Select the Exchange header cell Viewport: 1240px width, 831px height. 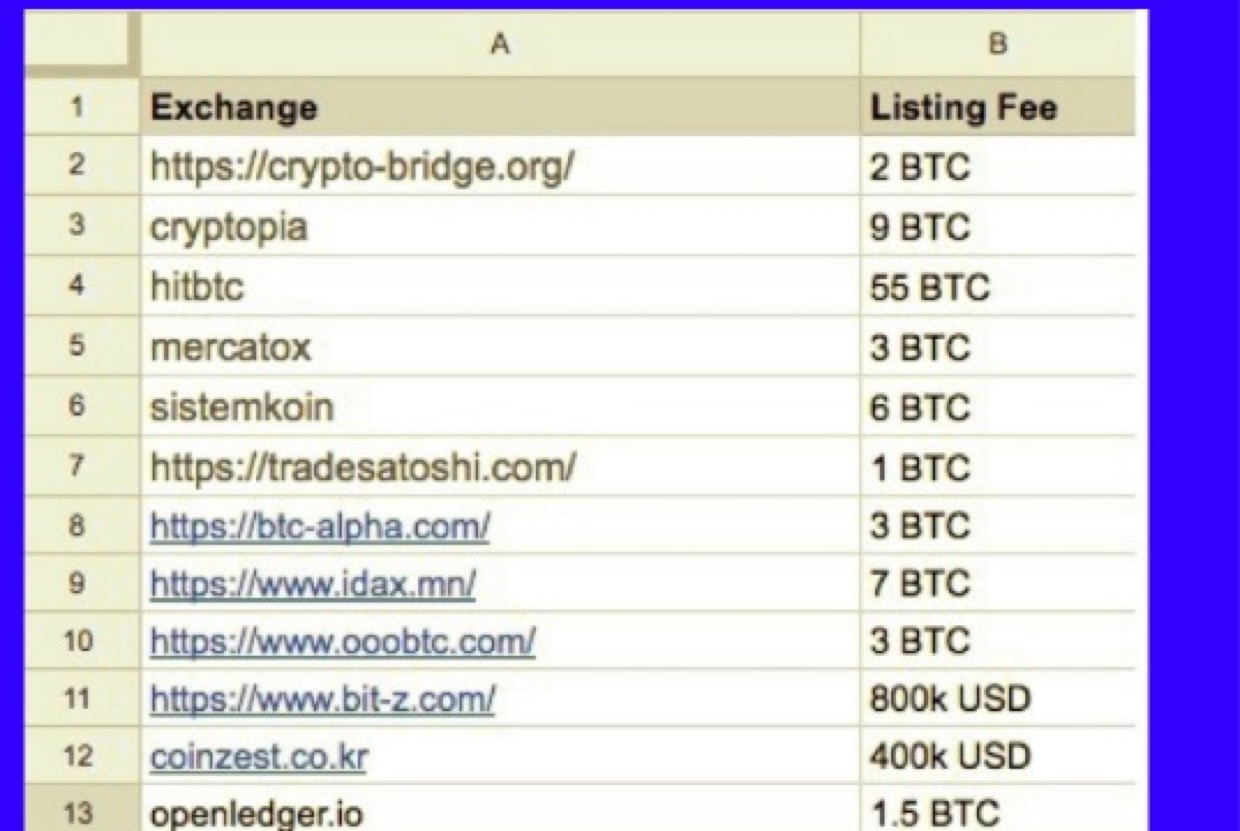[x=498, y=108]
